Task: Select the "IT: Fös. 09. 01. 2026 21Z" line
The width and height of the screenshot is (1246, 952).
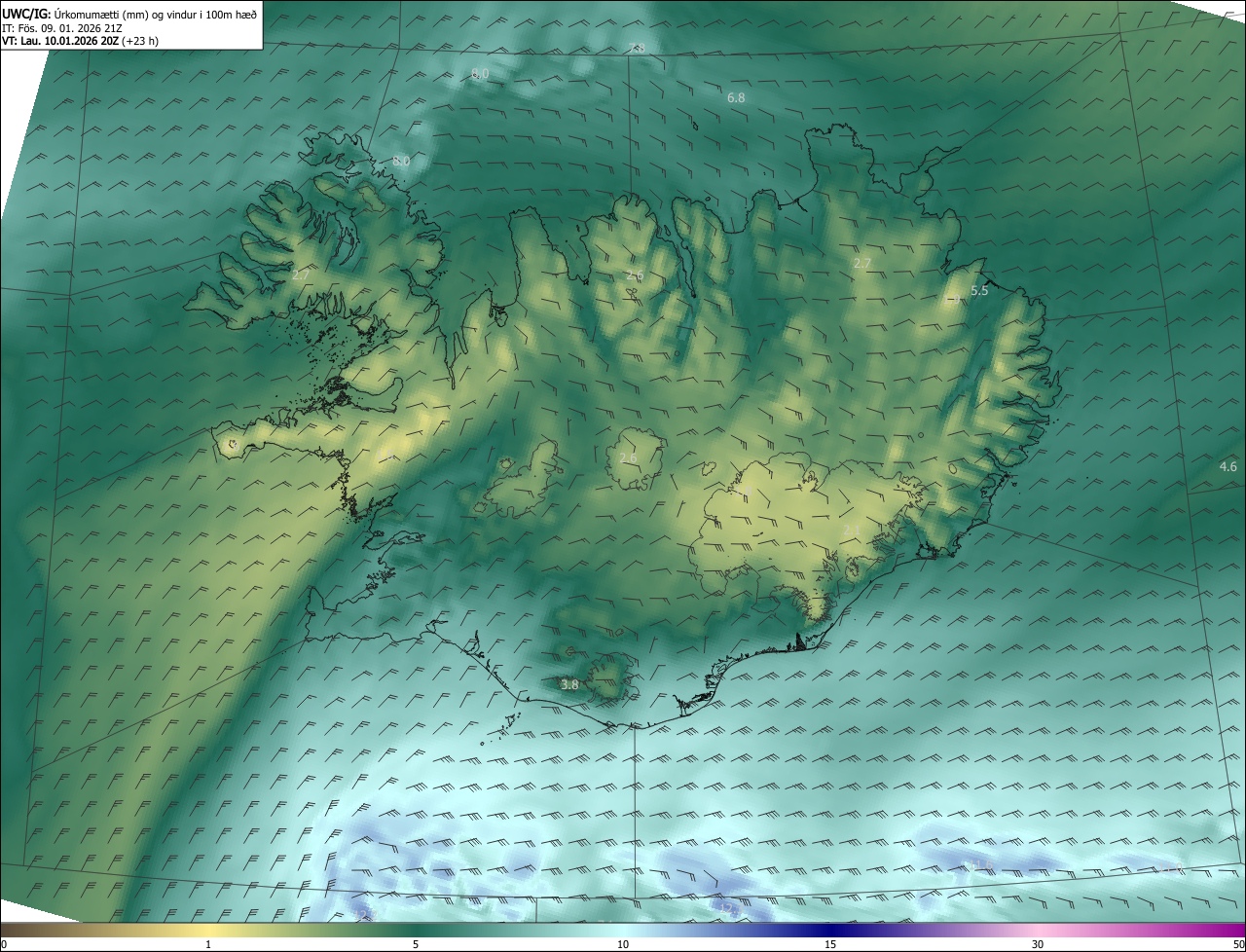Action: click(x=62, y=27)
